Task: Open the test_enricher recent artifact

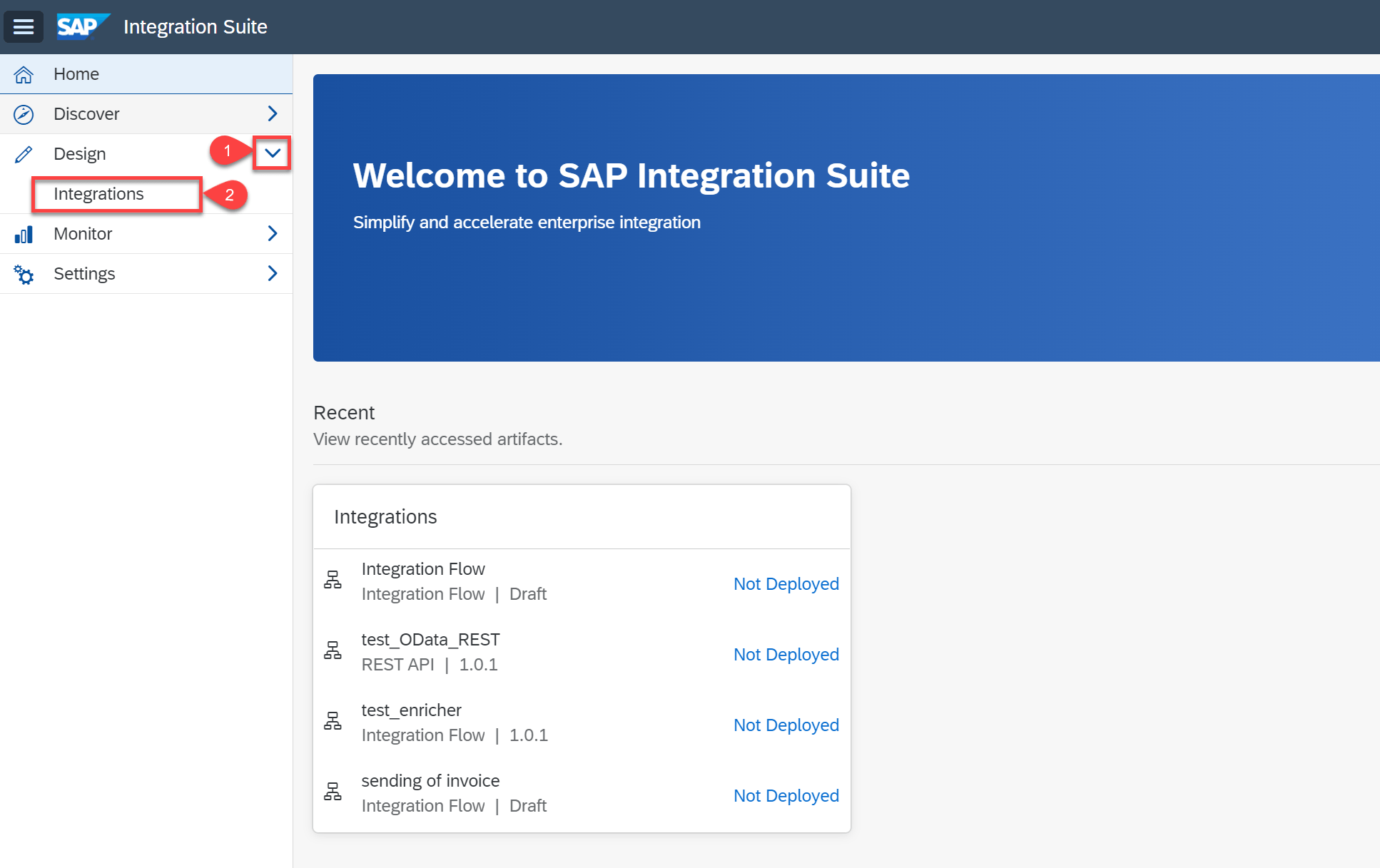Action: point(411,710)
